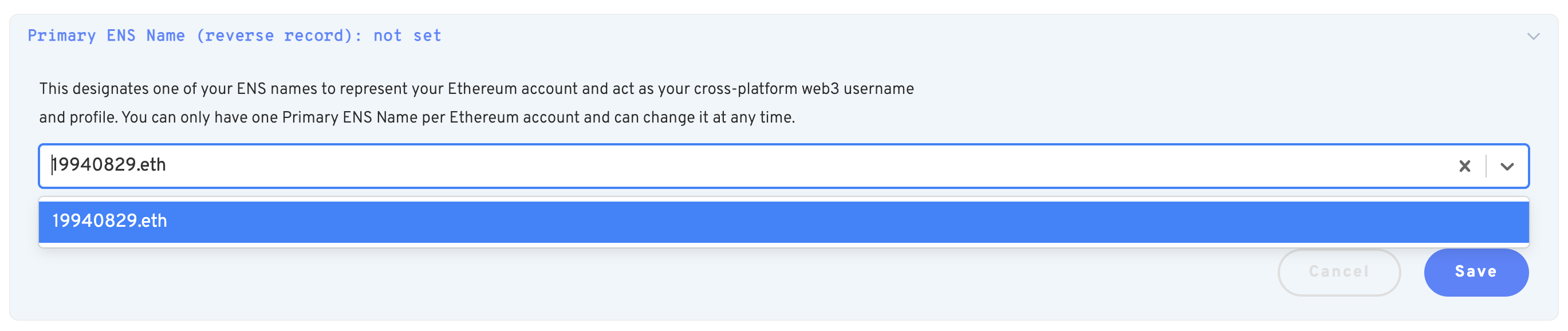
Task: Click the typed 19940829.eth value in the combo box
Action: coord(109,165)
